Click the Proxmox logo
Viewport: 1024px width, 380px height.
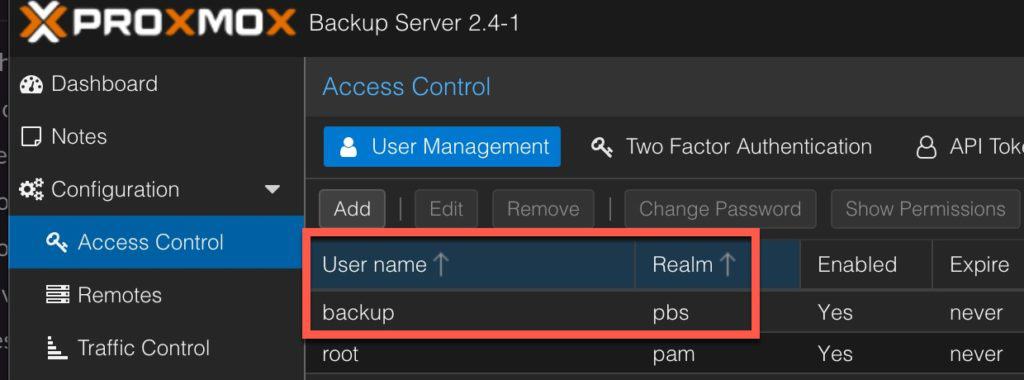(x=157, y=24)
